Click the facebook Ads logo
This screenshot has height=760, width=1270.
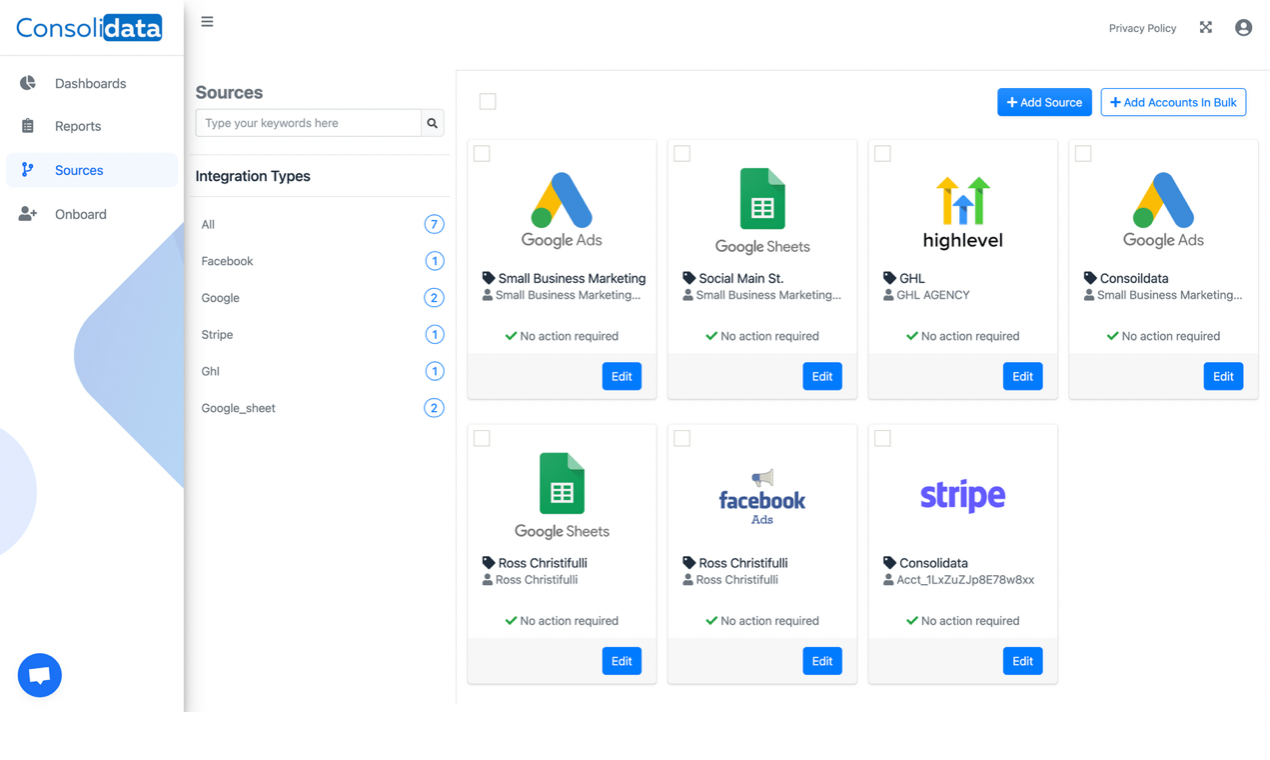[762, 497]
